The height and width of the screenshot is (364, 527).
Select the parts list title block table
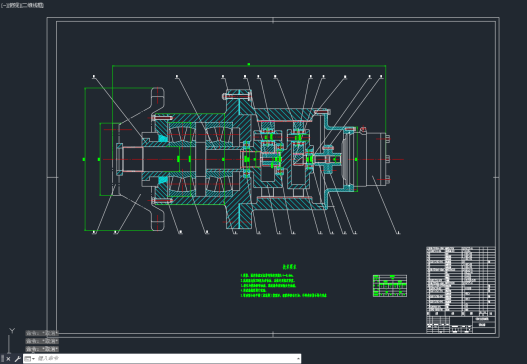pyautogui.click(x=461, y=290)
